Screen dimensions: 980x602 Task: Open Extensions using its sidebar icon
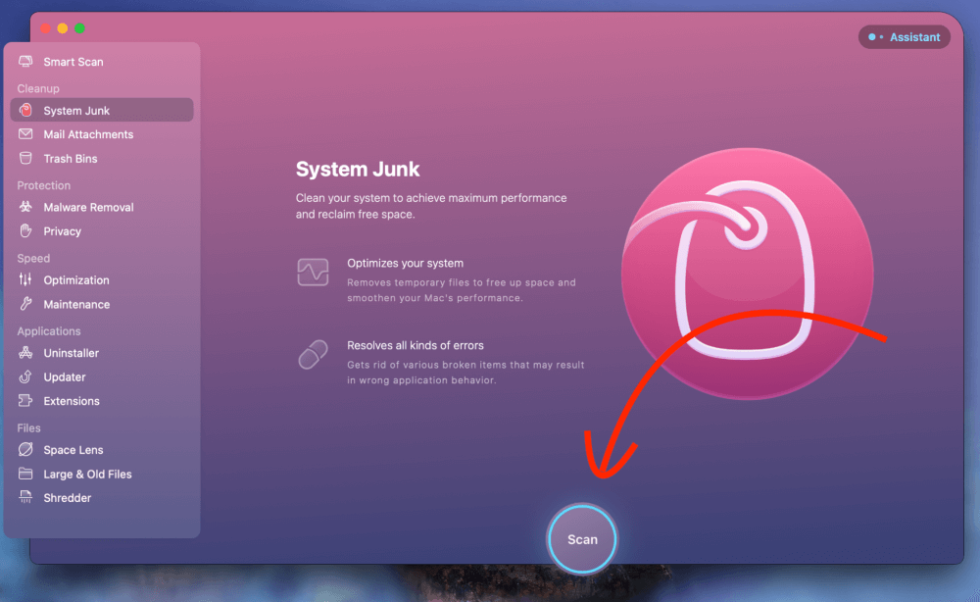coord(24,401)
